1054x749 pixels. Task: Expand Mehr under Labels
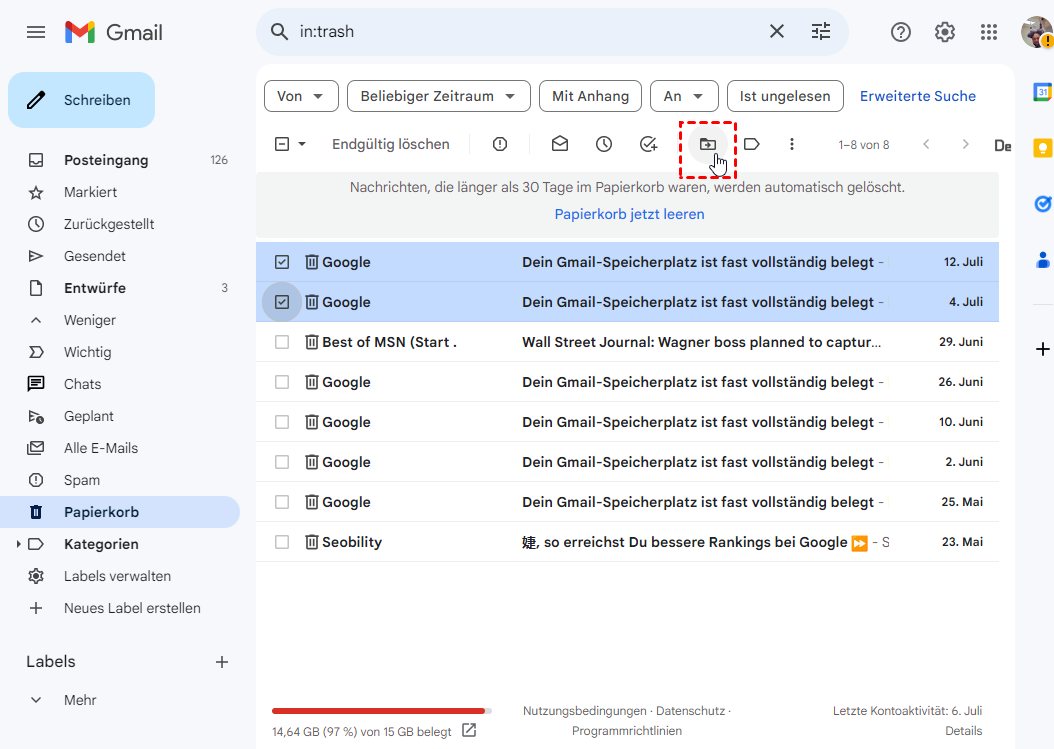click(x=80, y=700)
